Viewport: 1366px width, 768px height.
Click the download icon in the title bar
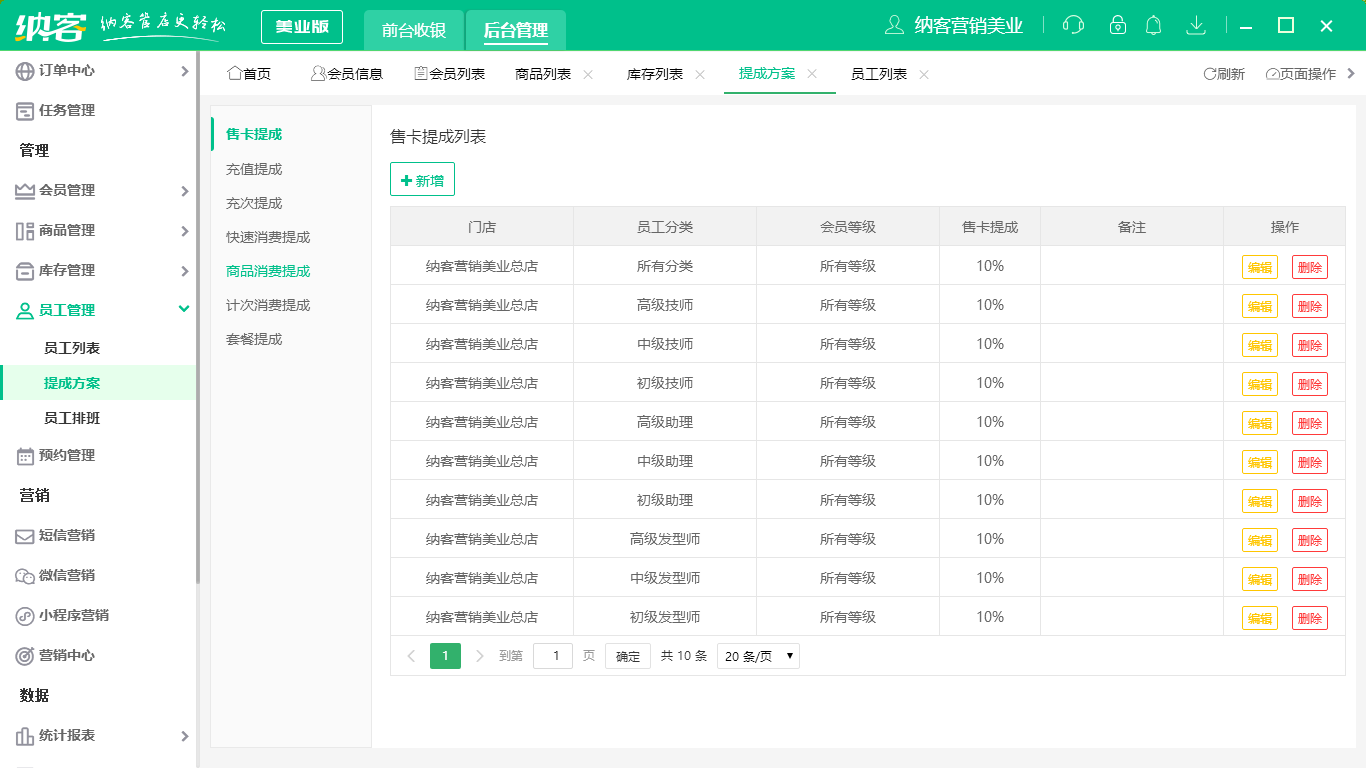[x=1196, y=24]
